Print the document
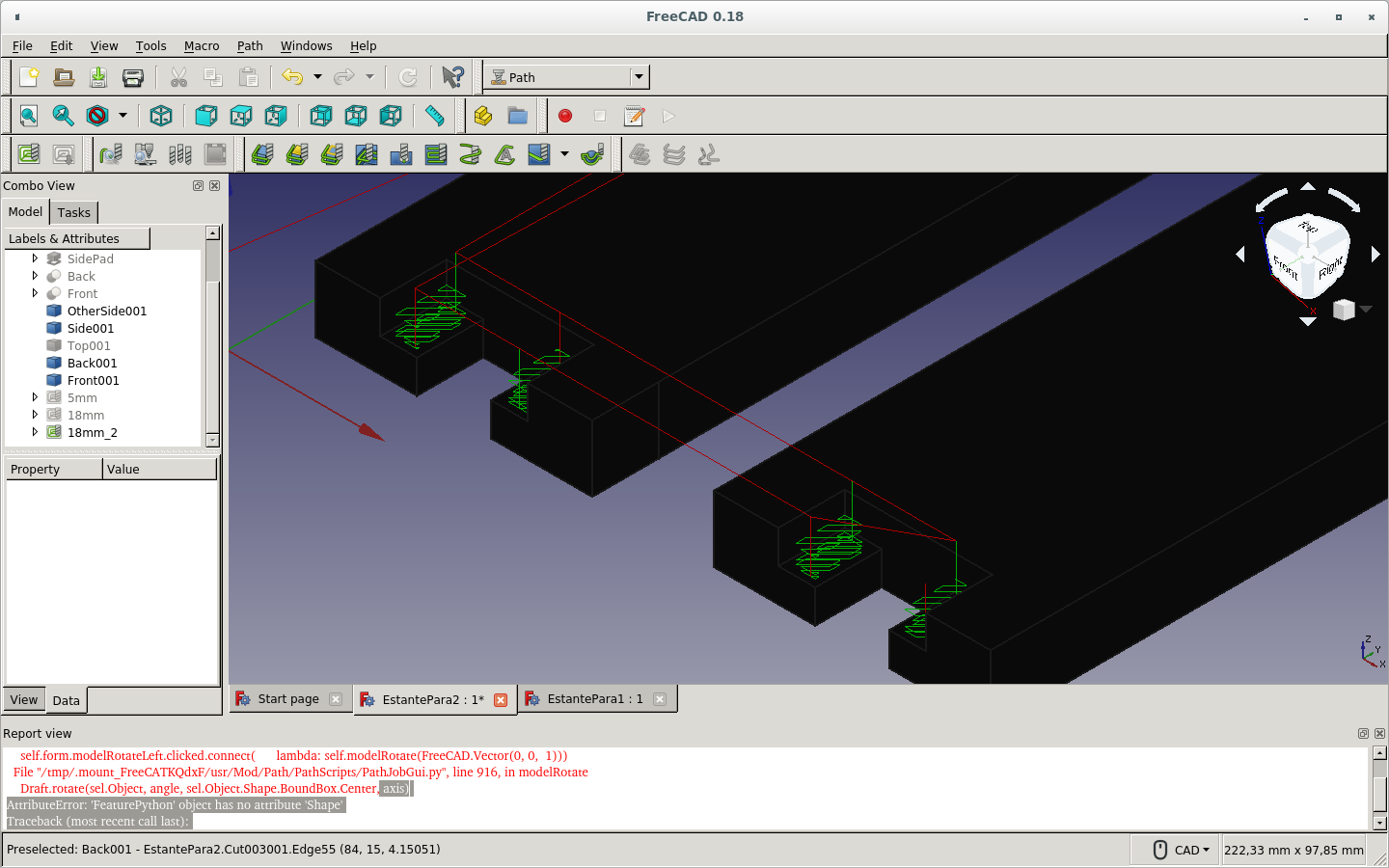This screenshot has height=868, width=1389. tap(133, 77)
